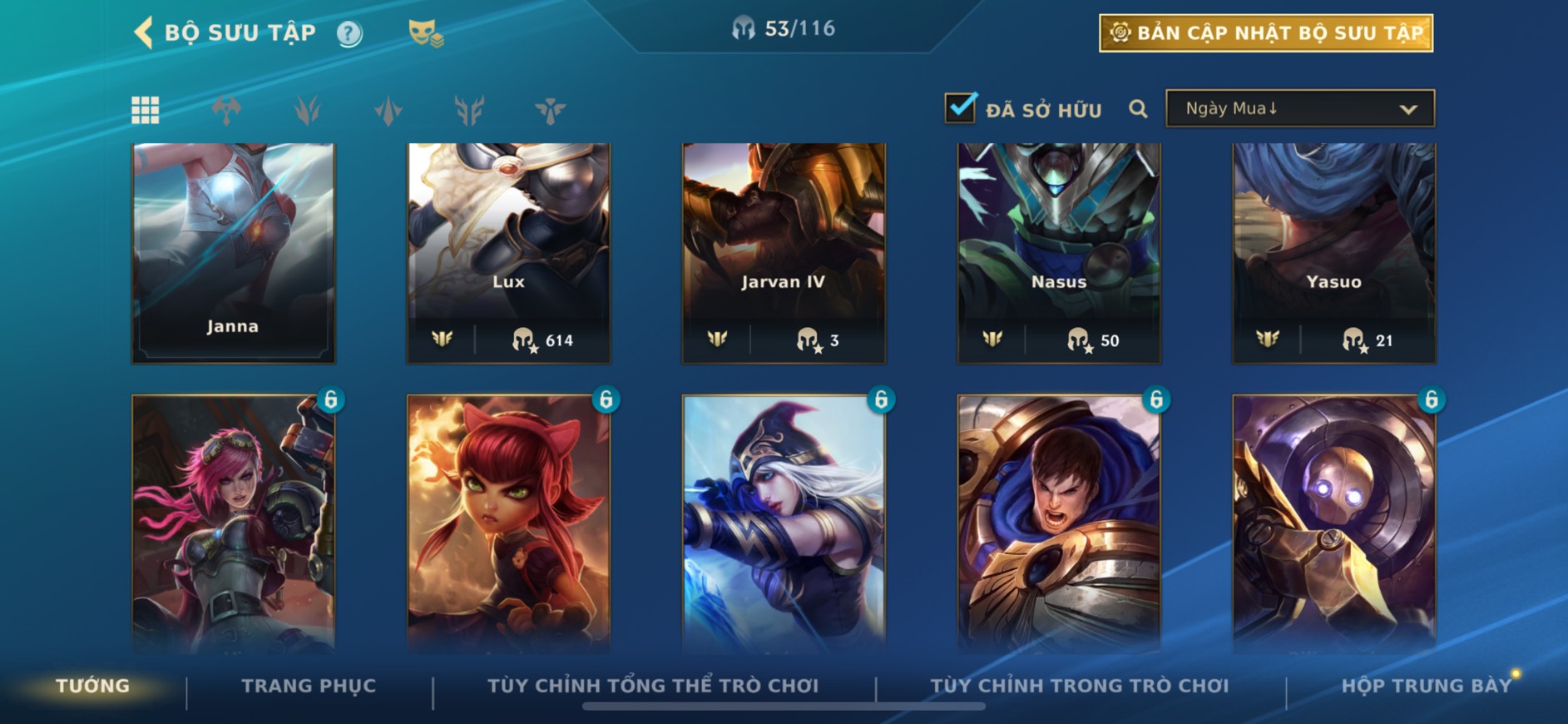
Task: Filter champions by the fifth role icon
Action: pos(550,110)
